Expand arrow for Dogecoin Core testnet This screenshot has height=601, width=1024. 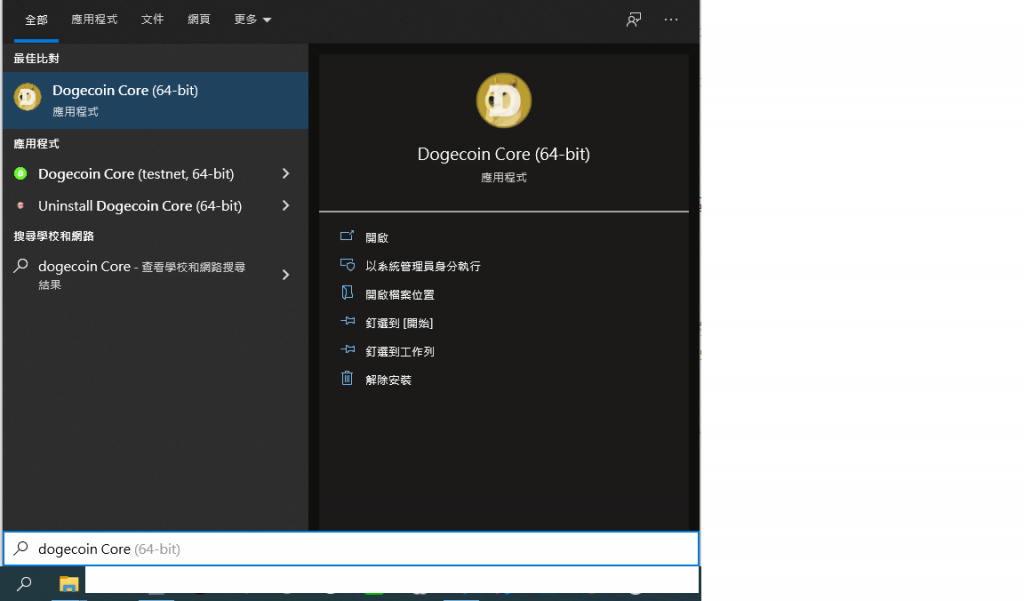[285, 174]
